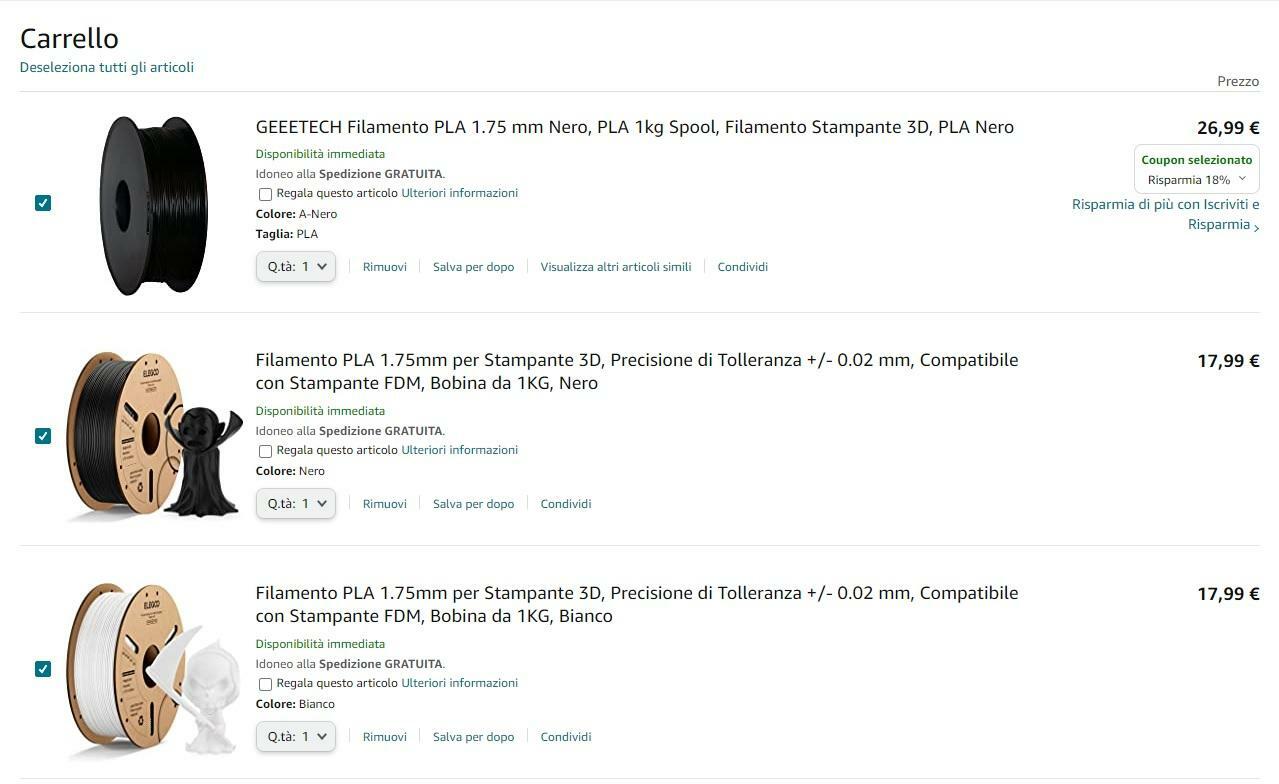Tick 'Regala questo articolo' for Bianco filament
Viewport: 1279px width, 784px height.
coord(265,684)
